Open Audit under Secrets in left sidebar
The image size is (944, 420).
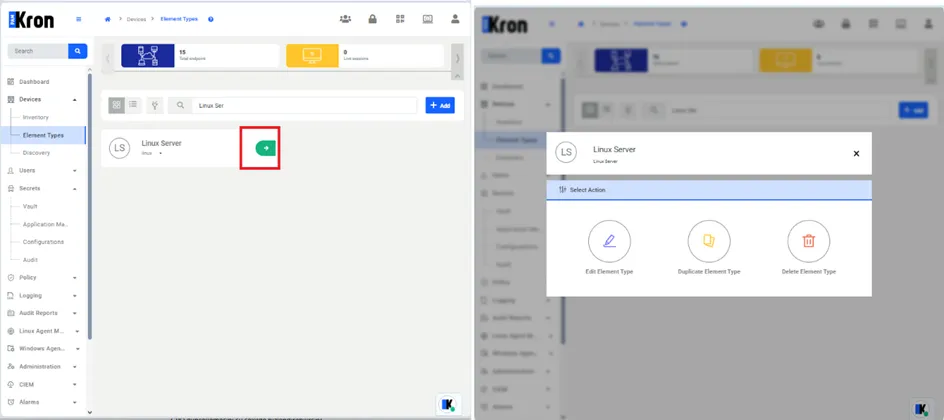click(30, 260)
